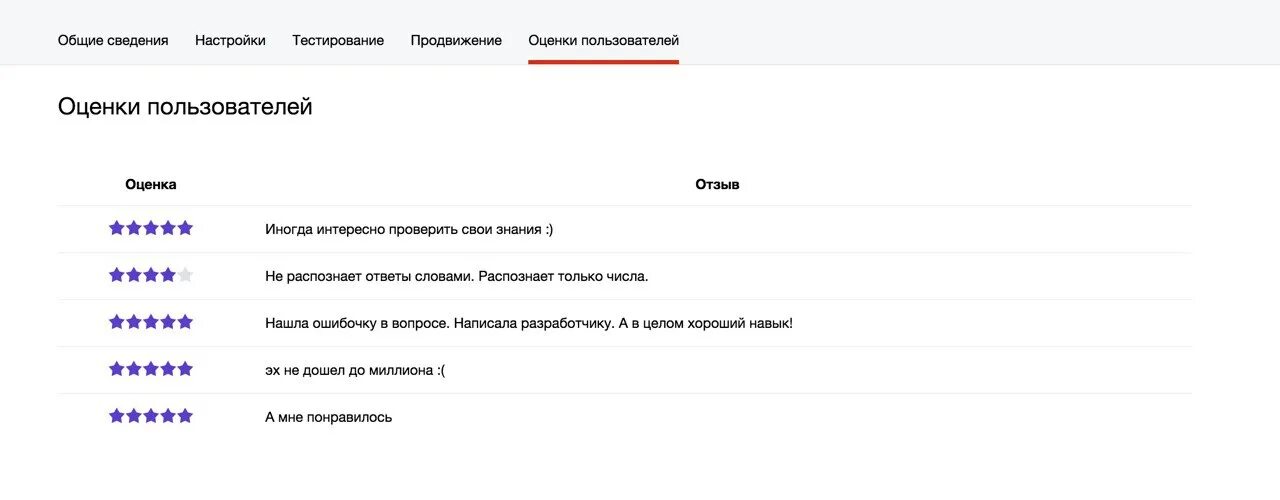Select the review Не распознает ответы словами

[457, 276]
